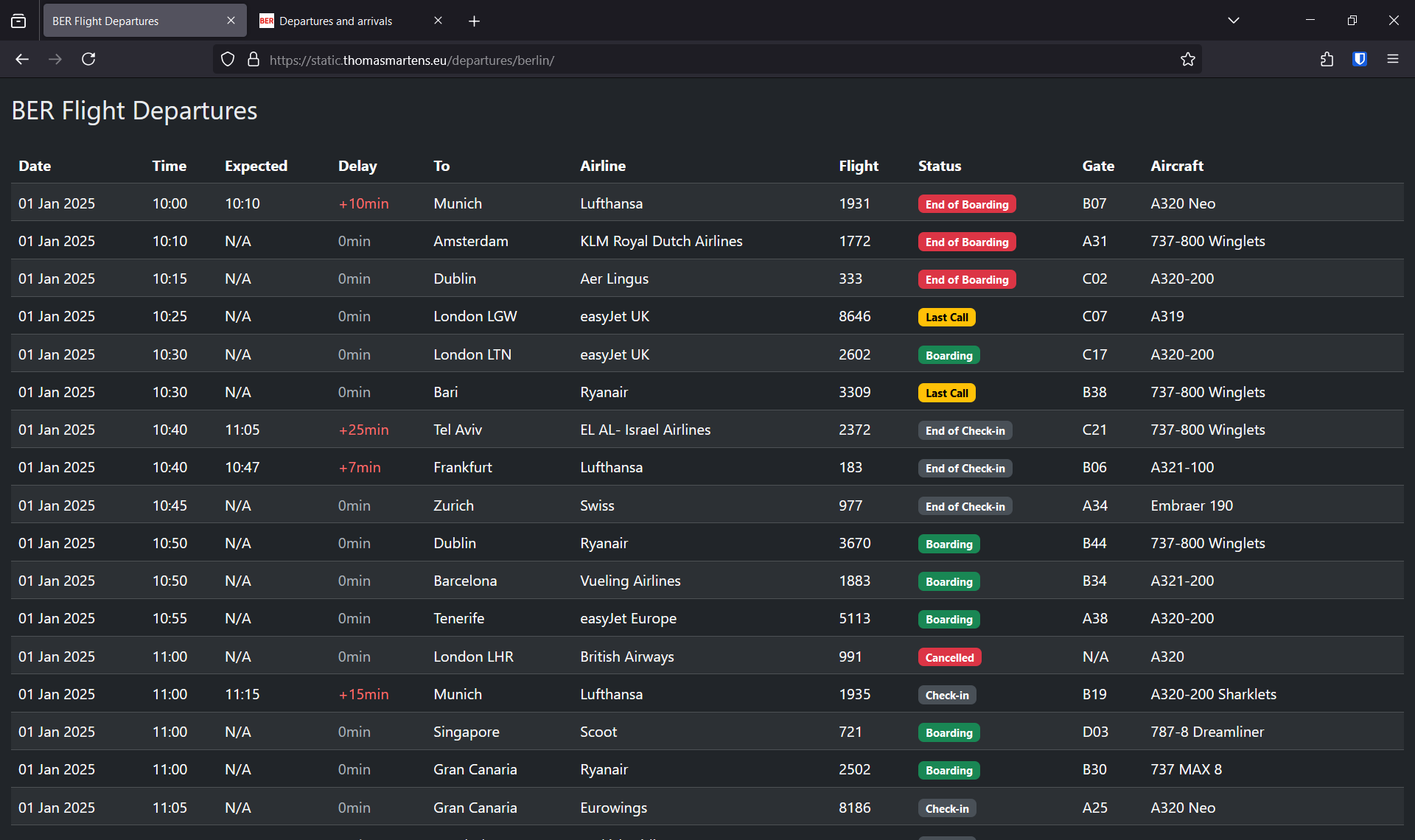Click the tracking protection shield icon
This screenshot has width=1415, height=840.
228,60
